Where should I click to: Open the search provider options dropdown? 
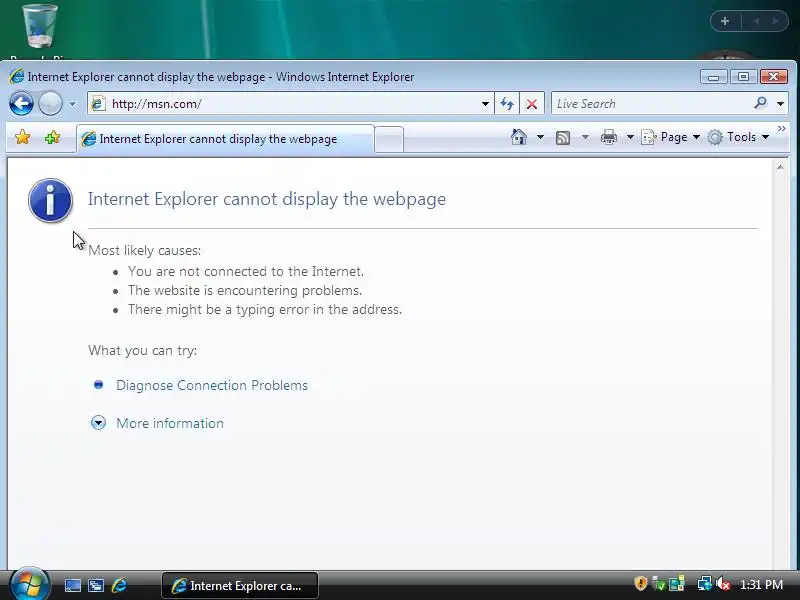781,104
